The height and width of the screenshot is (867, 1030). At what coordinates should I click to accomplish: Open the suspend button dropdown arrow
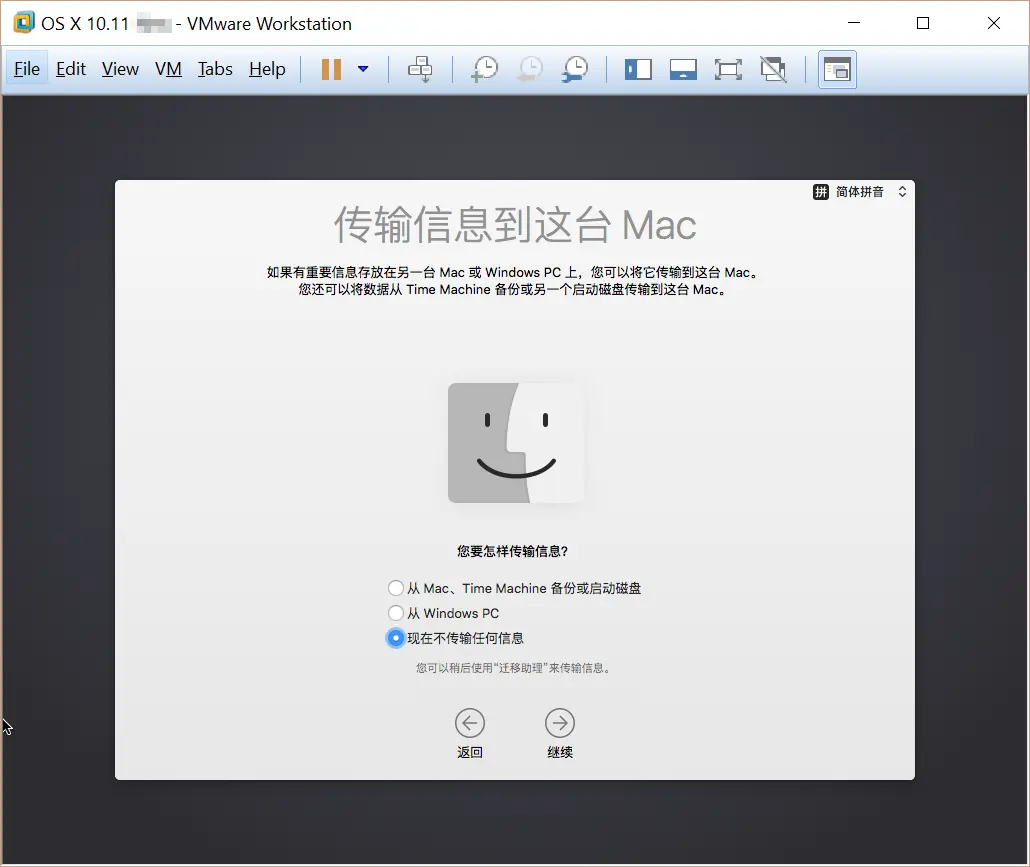(363, 69)
